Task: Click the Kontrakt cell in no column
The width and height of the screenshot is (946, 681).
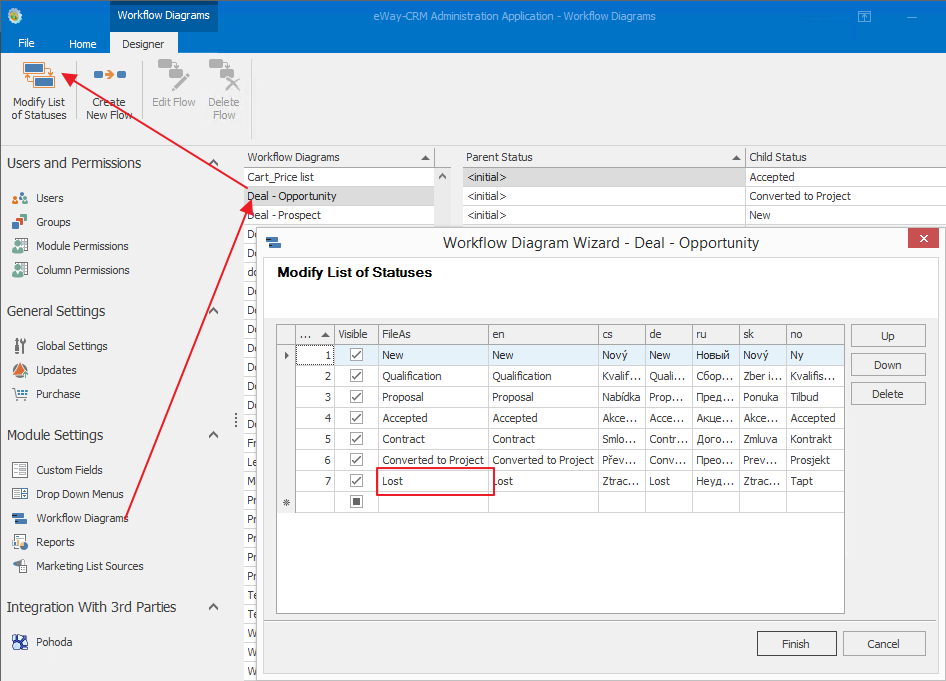Action: pos(815,439)
